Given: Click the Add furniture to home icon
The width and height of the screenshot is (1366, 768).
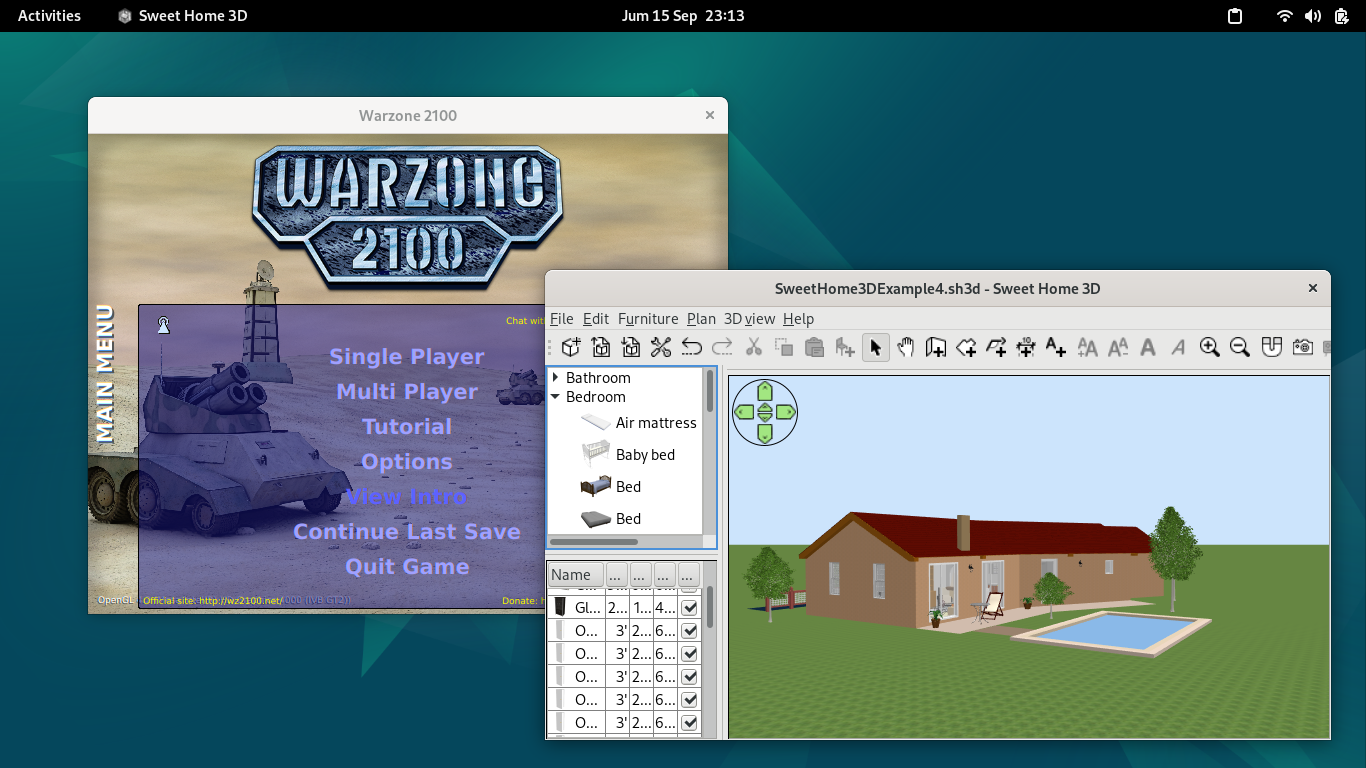Looking at the screenshot, I should point(845,347).
